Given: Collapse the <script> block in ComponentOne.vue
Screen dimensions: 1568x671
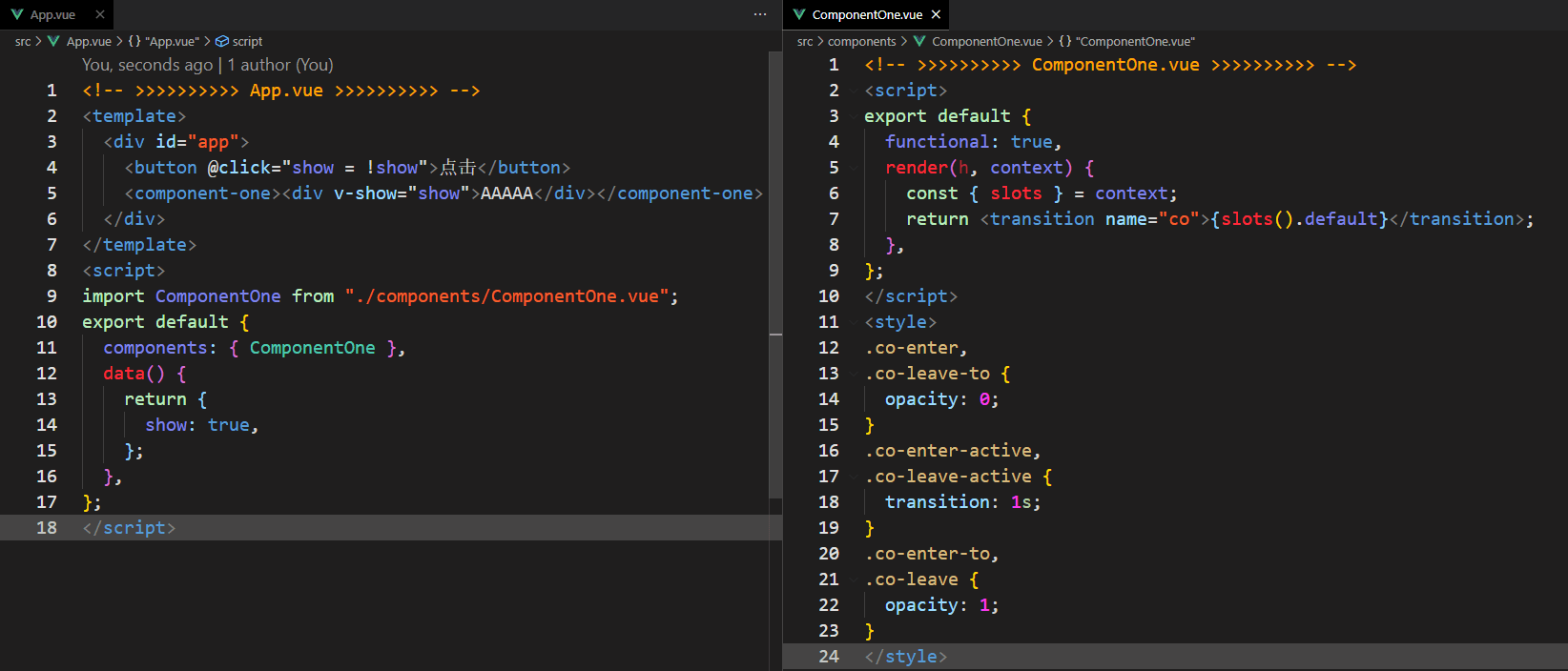Looking at the screenshot, I should click(854, 91).
